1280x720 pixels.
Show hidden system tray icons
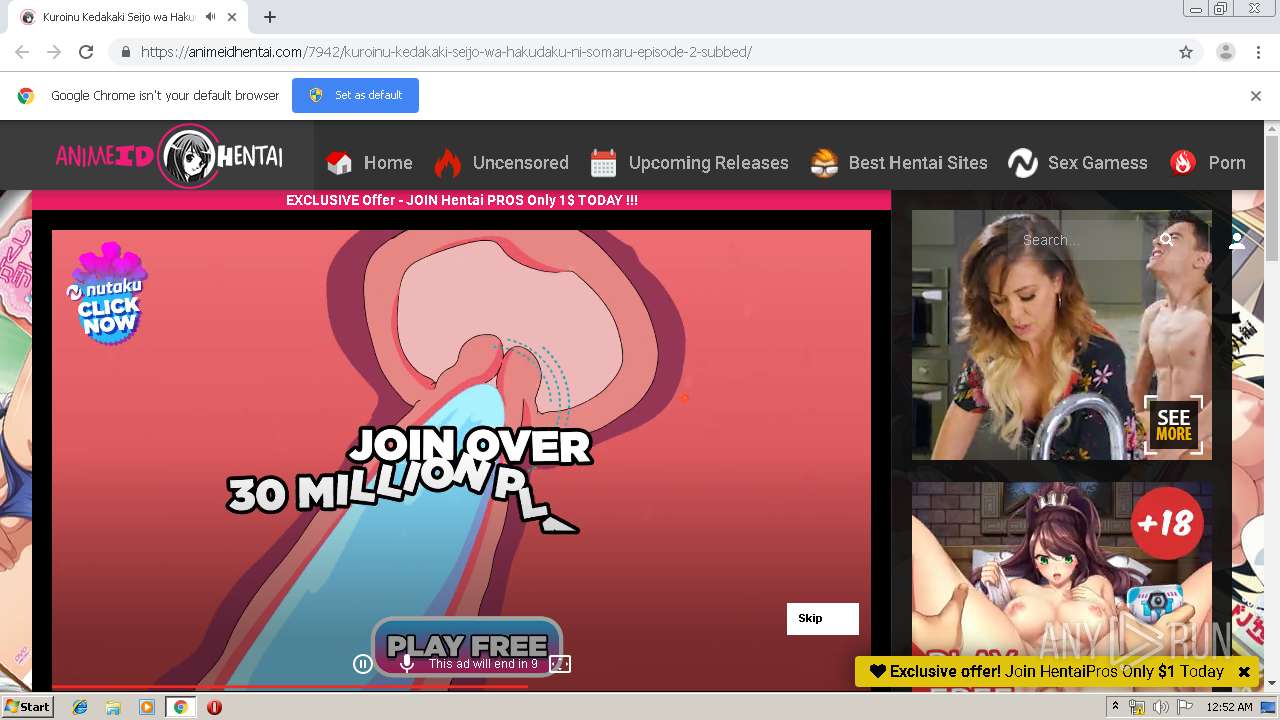pyautogui.click(x=1115, y=707)
